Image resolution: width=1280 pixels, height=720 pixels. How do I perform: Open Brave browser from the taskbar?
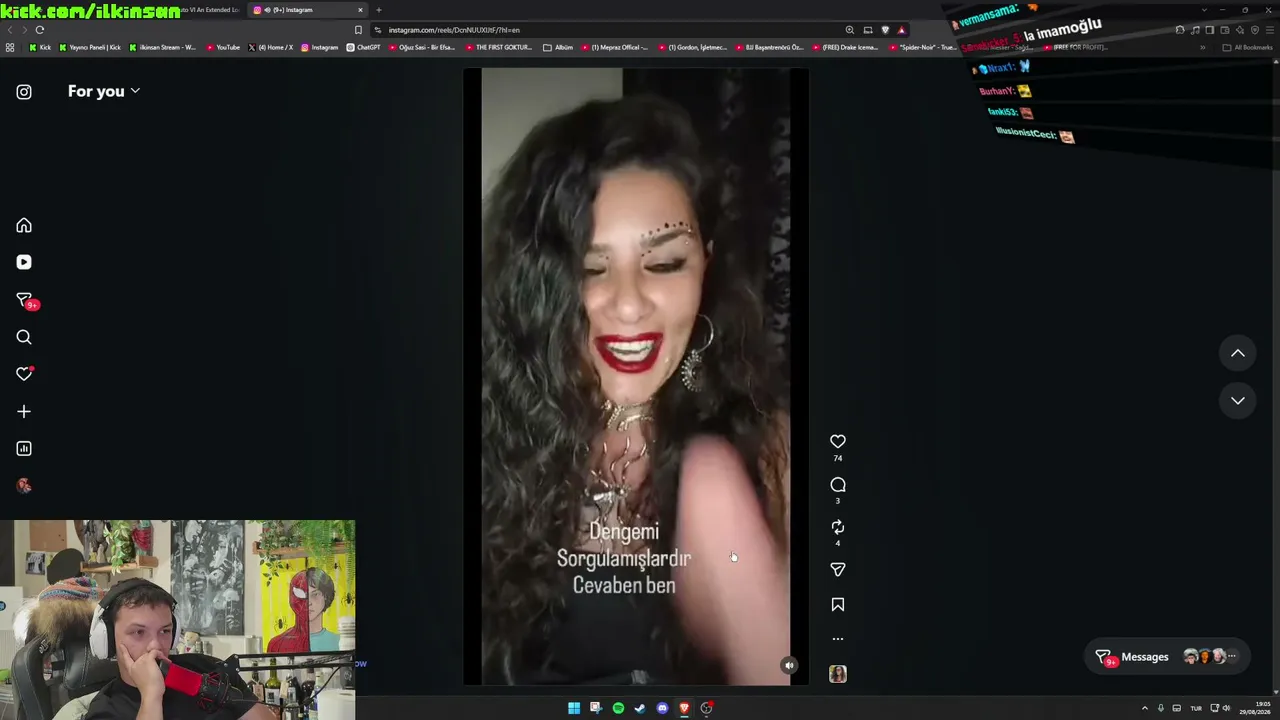[x=684, y=708]
